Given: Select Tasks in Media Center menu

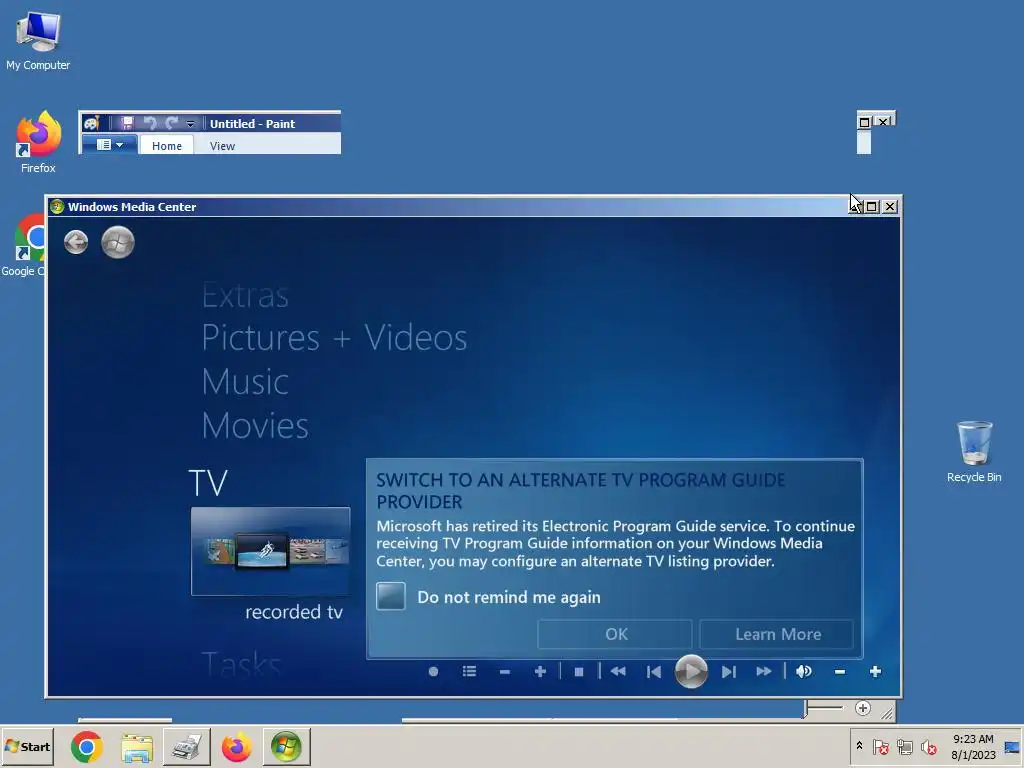Looking at the screenshot, I should (241, 665).
